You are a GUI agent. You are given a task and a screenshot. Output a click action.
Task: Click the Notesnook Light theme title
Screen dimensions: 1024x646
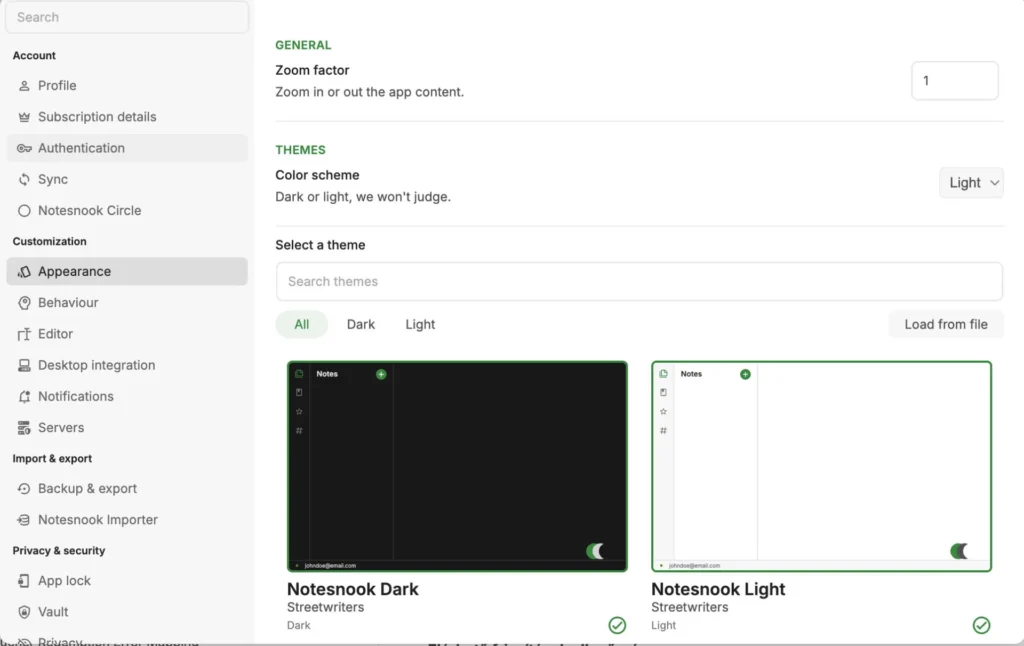pyautogui.click(x=718, y=589)
